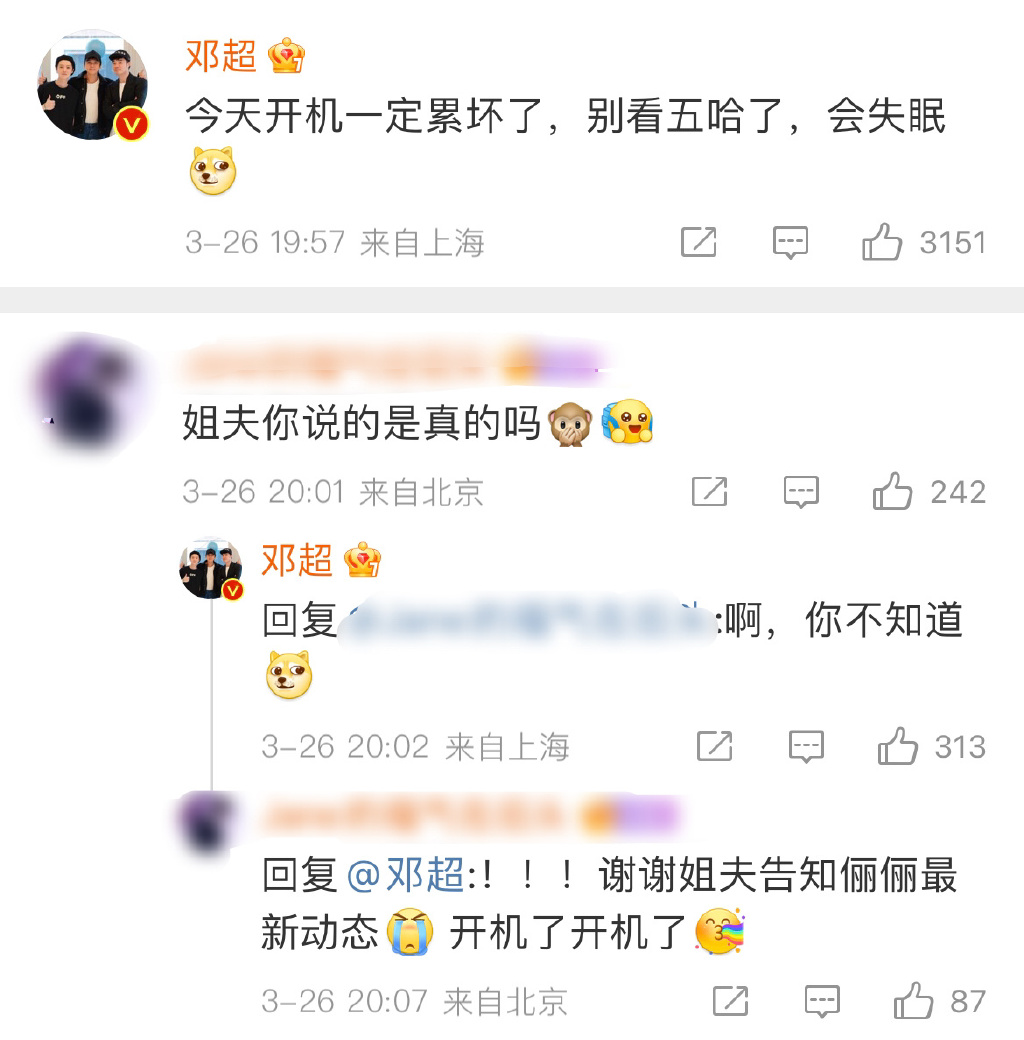
Task: Open 邓超's small avatar in reply thread
Action: point(211,568)
